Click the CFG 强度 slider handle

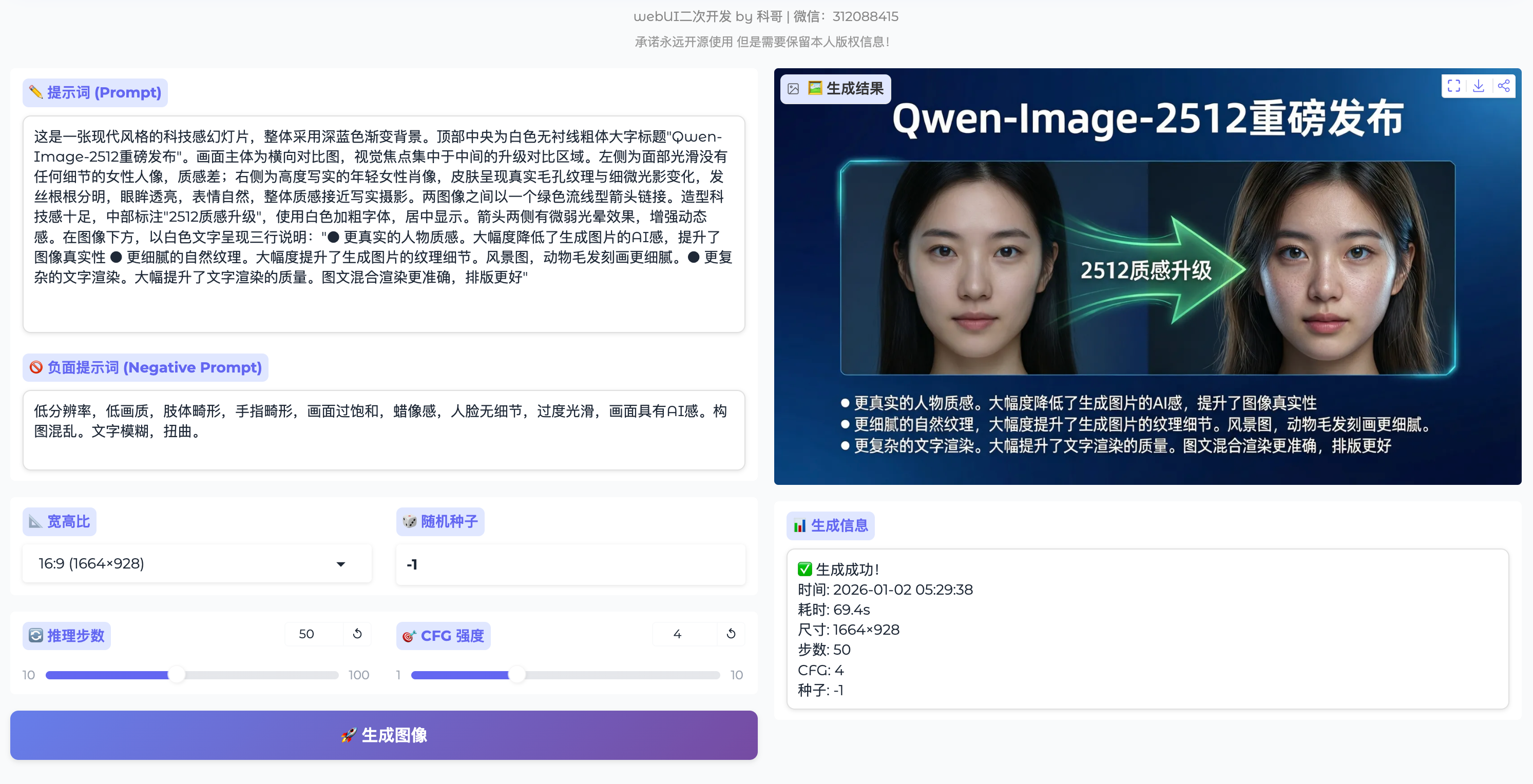pyautogui.click(x=516, y=675)
